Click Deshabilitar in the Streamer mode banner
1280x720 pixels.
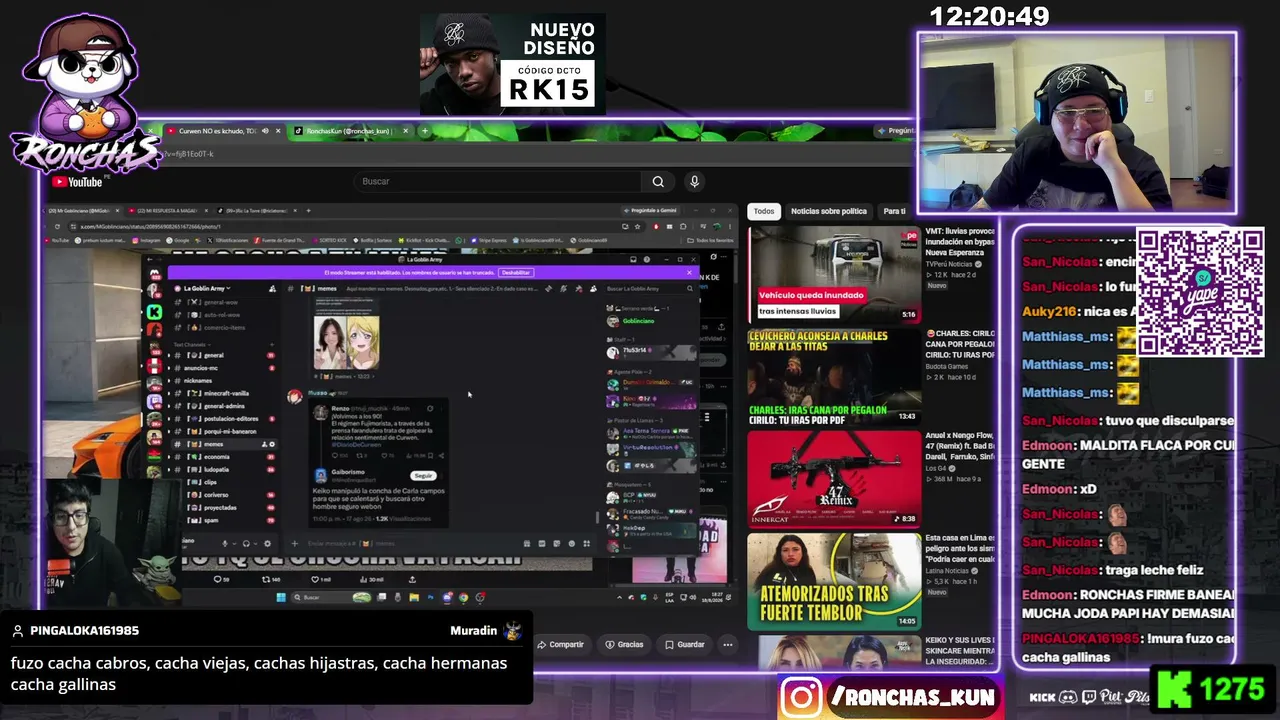(x=516, y=272)
